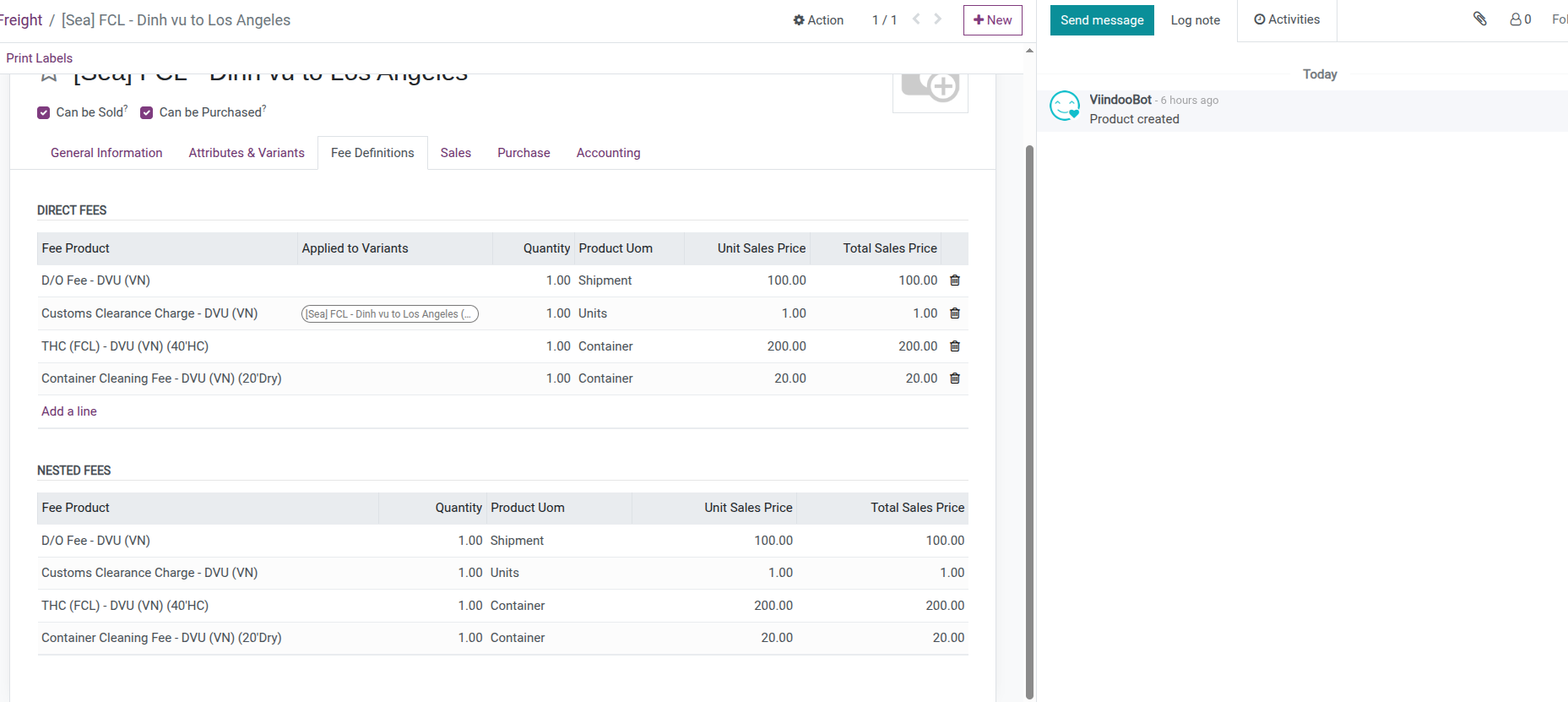Click the Send message button
Screen dimensions: 1568x702
(1101, 20)
